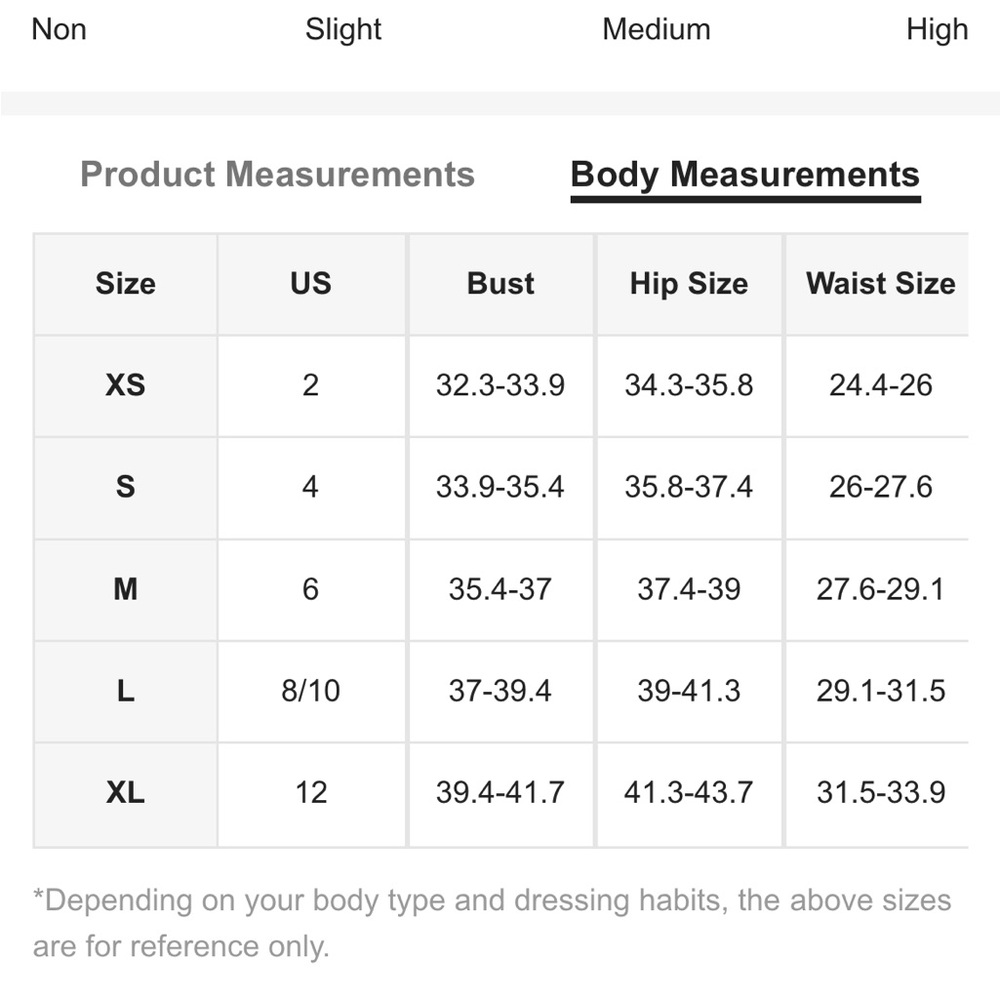This screenshot has width=1000, height=1000.
Task: Select the Slight stretch label
Action: [343, 30]
